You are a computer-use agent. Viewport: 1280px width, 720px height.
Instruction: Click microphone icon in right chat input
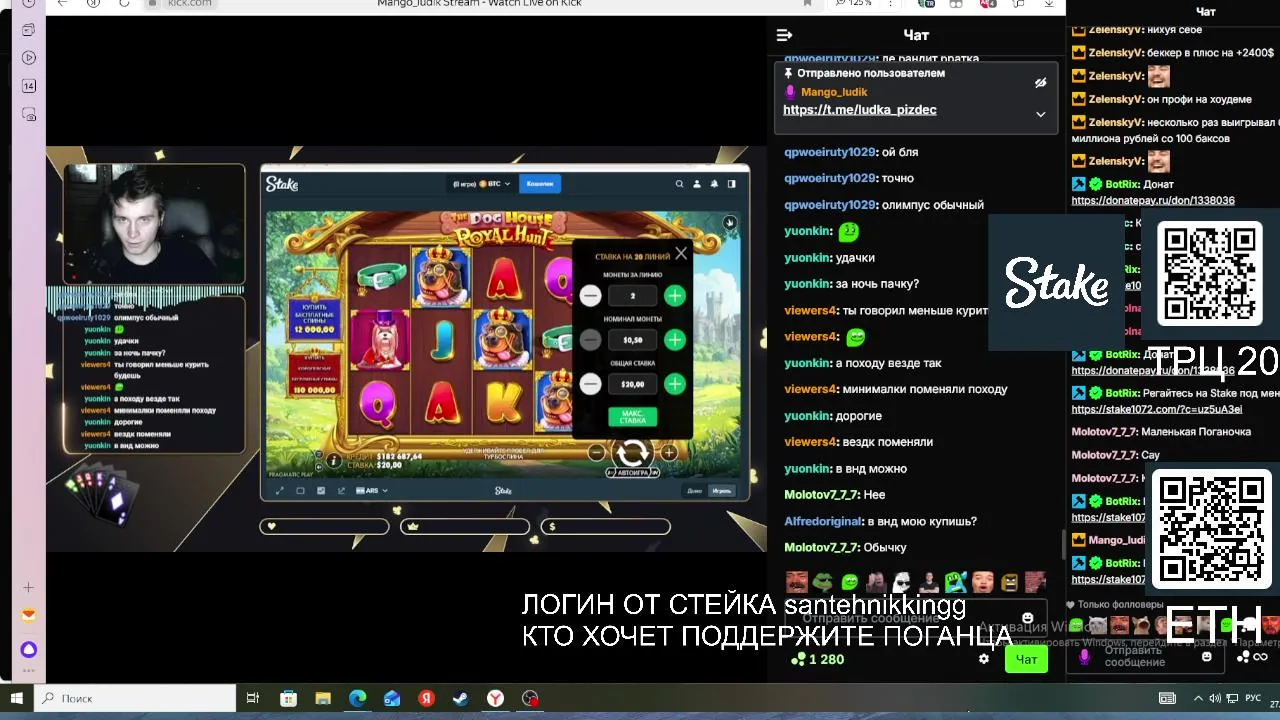point(1084,657)
